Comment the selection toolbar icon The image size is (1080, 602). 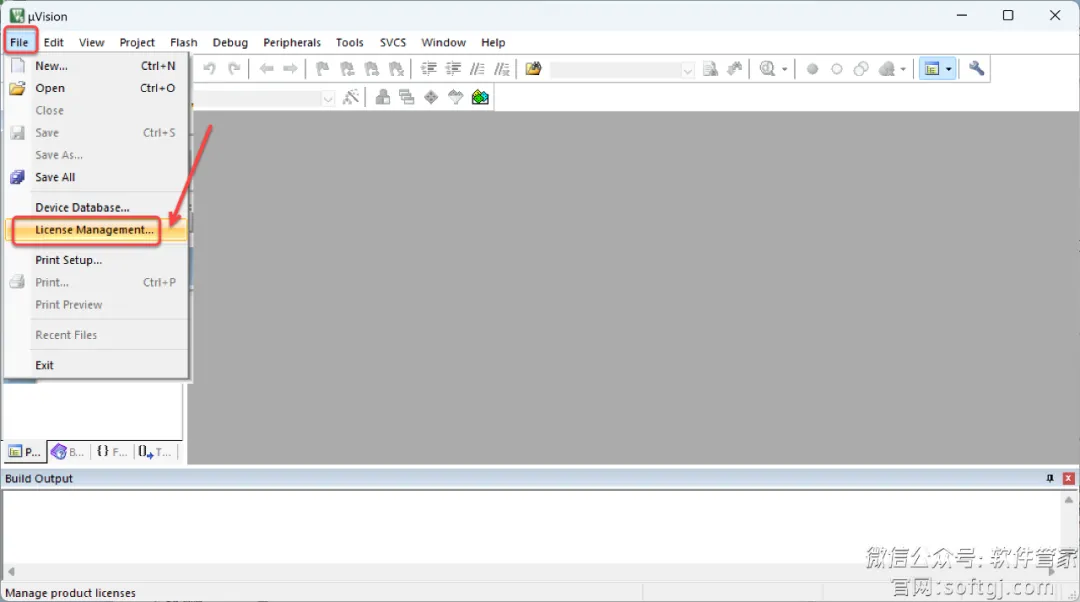pos(477,68)
